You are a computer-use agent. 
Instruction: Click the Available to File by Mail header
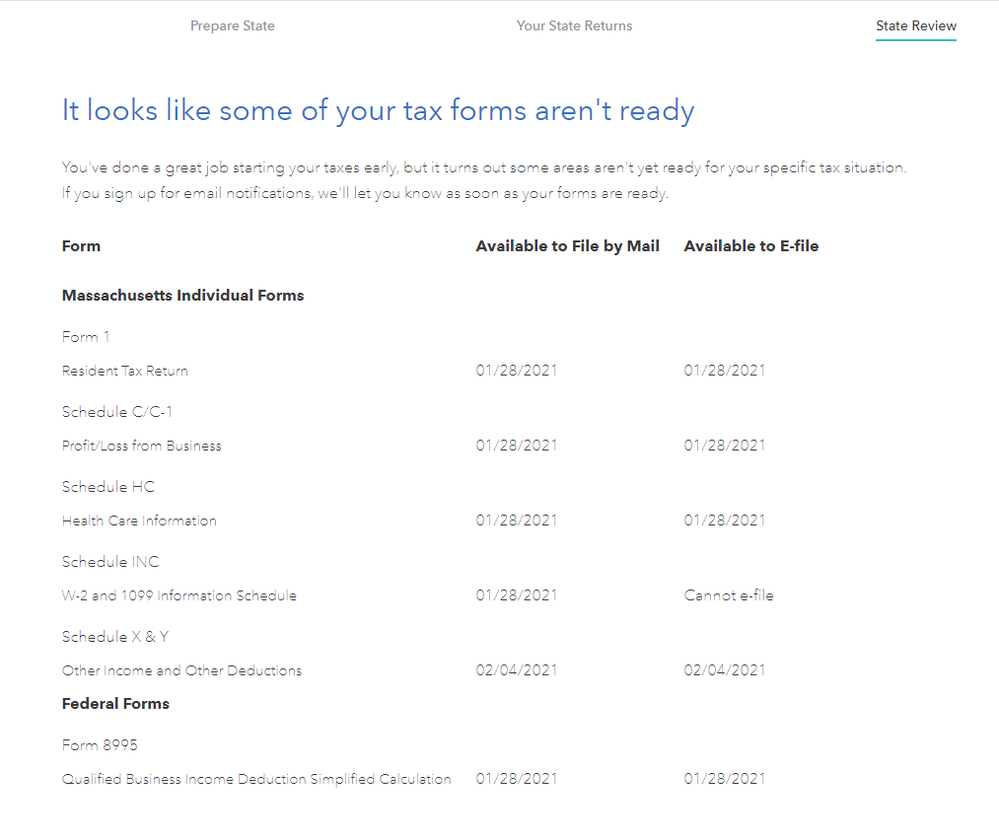tap(567, 246)
